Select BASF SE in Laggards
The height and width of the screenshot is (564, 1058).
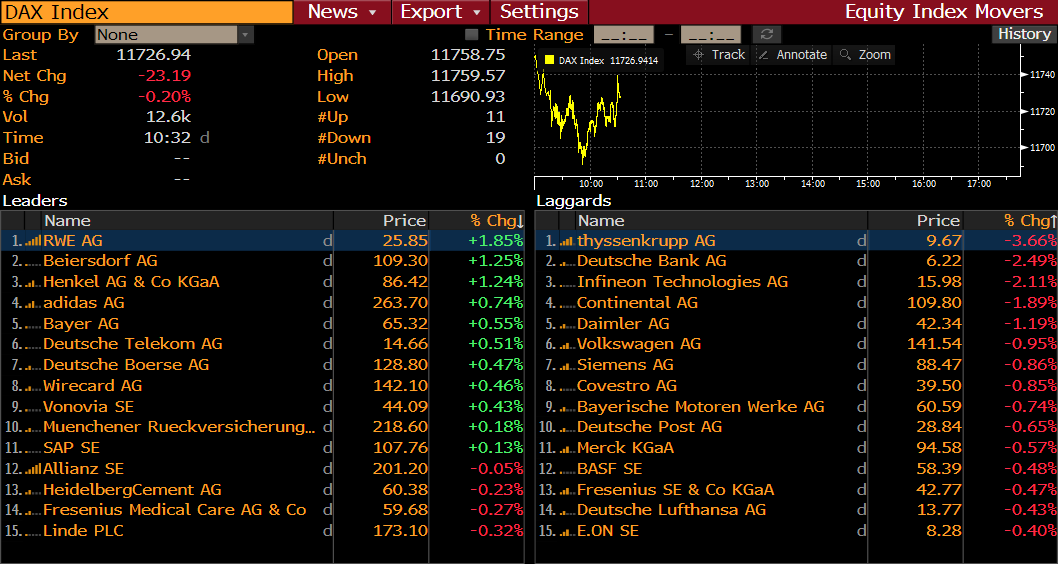click(x=796, y=469)
